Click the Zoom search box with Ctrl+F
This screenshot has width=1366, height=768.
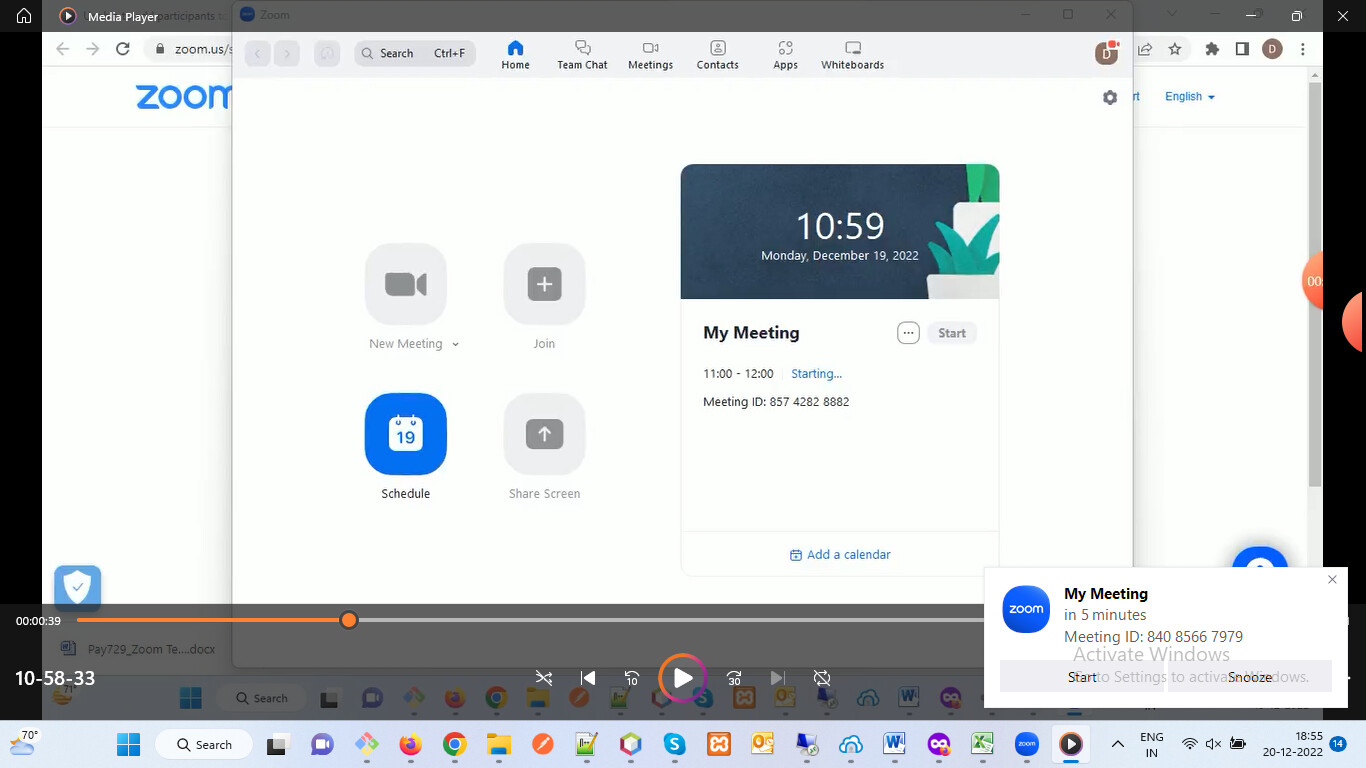coord(415,54)
